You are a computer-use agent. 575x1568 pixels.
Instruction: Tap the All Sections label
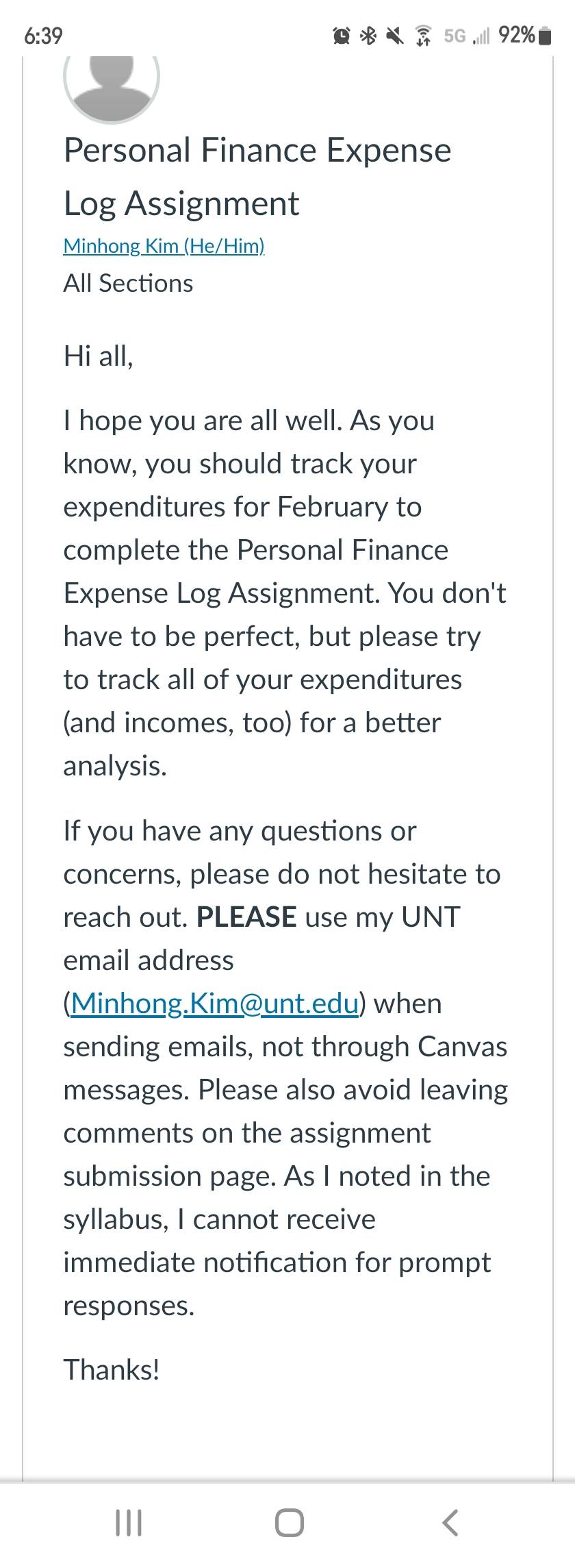coord(128,283)
